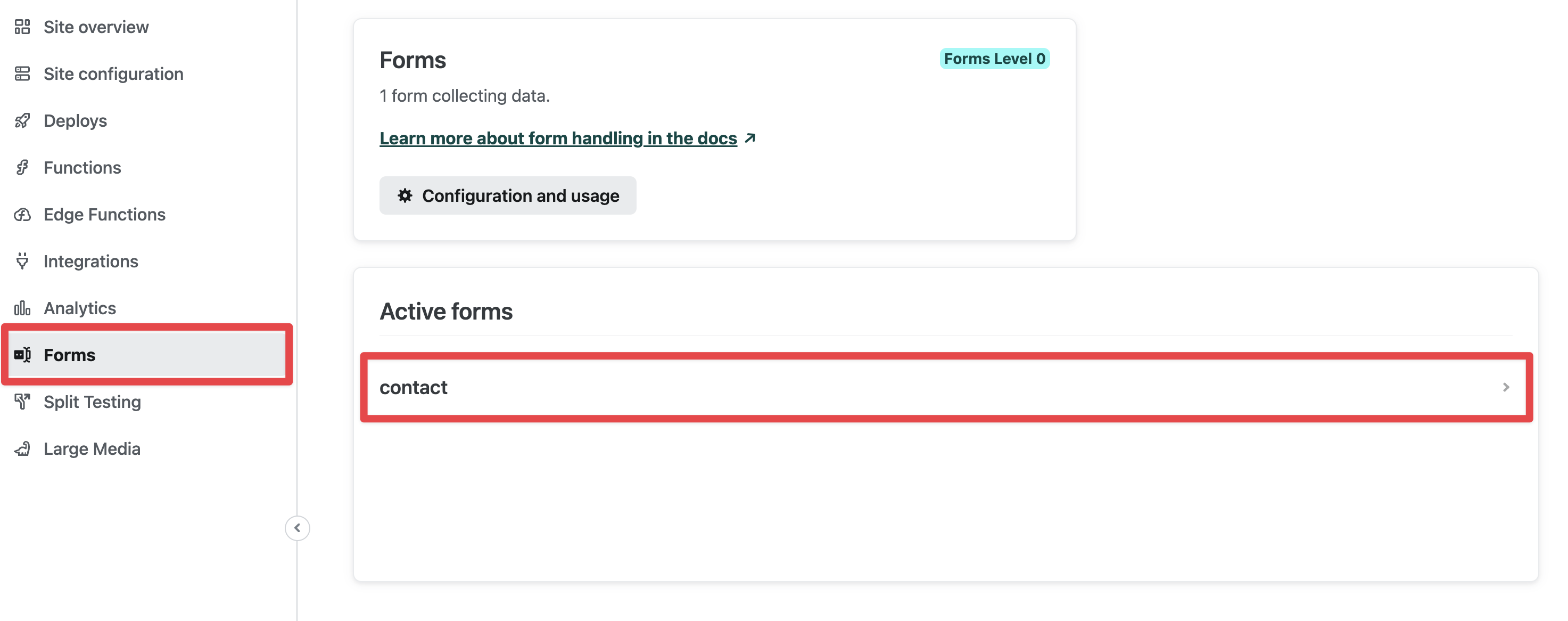
Task: Navigate to Analytics section
Action: point(80,308)
